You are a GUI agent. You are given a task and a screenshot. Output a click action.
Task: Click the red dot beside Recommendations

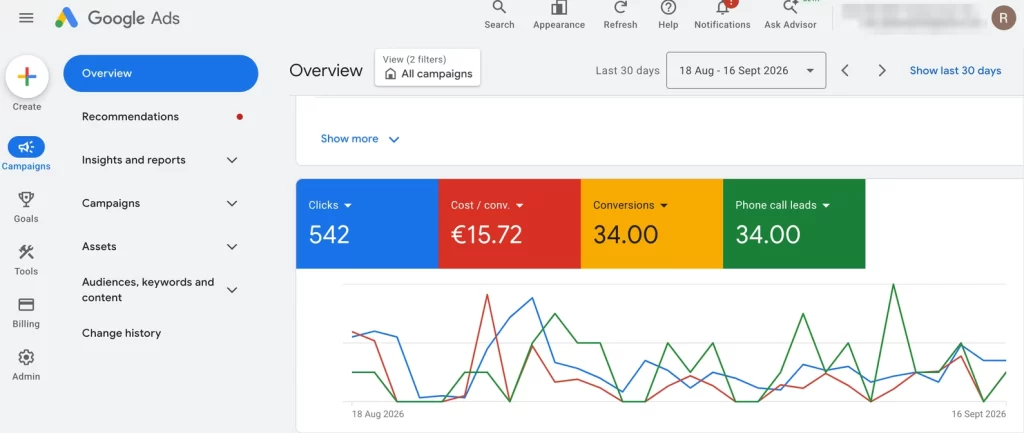pyautogui.click(x=240, y=117)
